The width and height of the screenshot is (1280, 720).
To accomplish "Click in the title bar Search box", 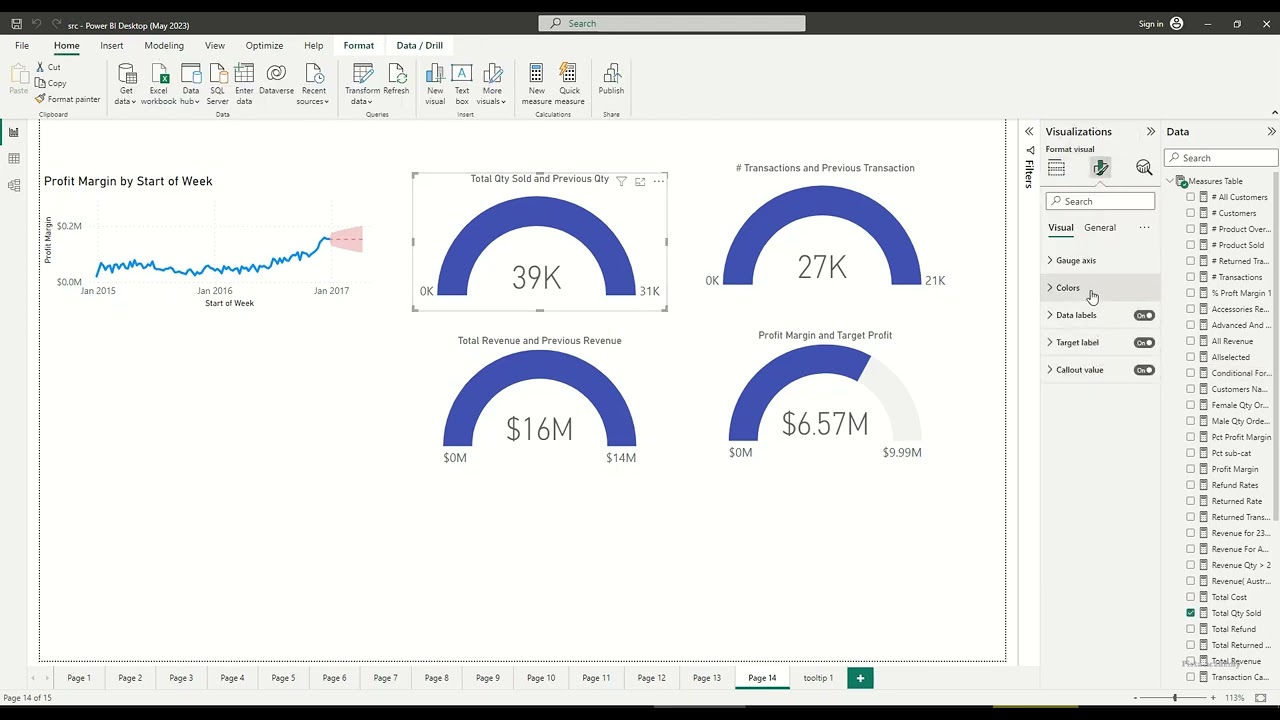I will tap(672, 24).
